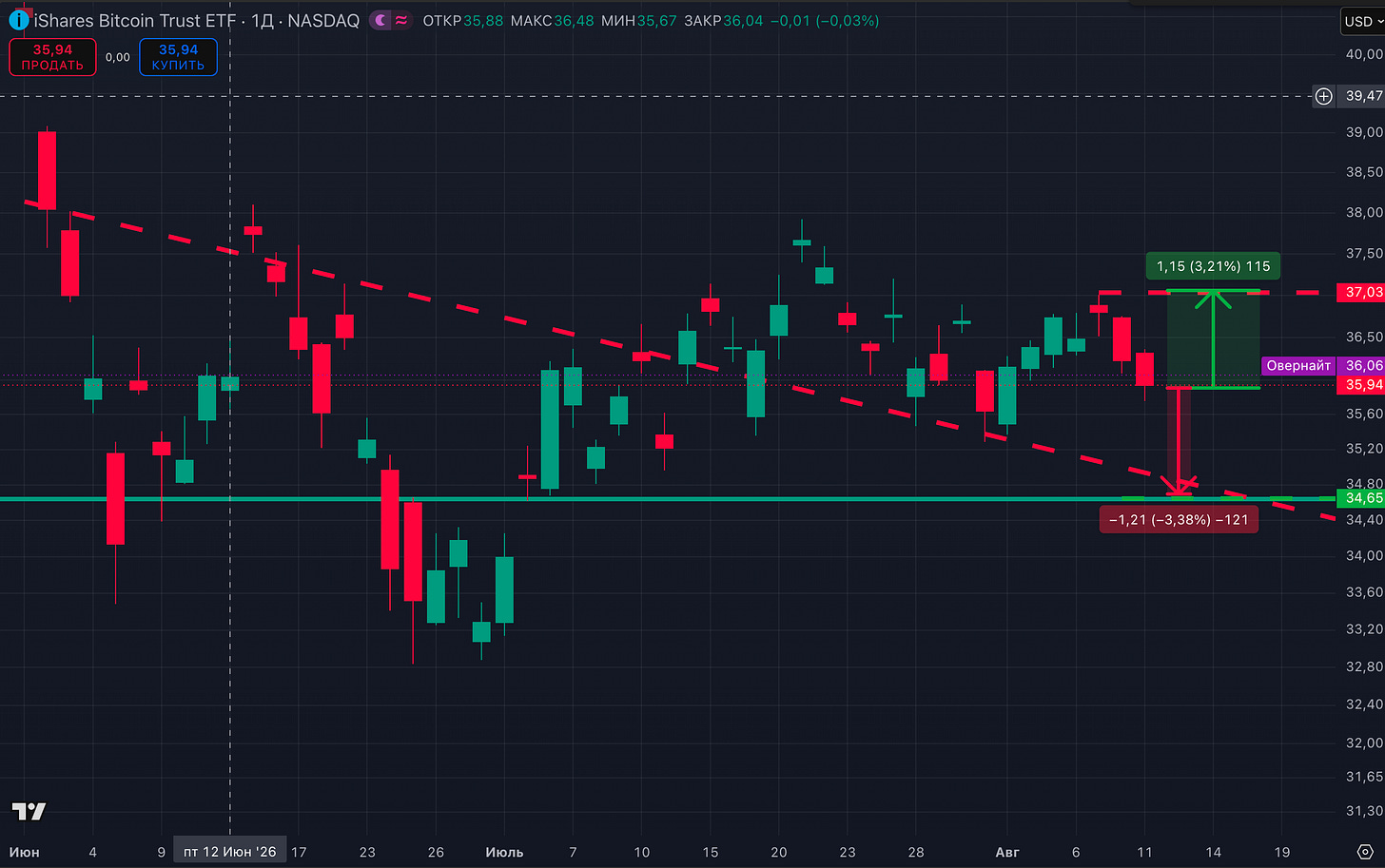Image resolution: width=1385 pixels, height=868 pixels.
Task: Click the 38,50 price scale label
Action: (1364, 172)
